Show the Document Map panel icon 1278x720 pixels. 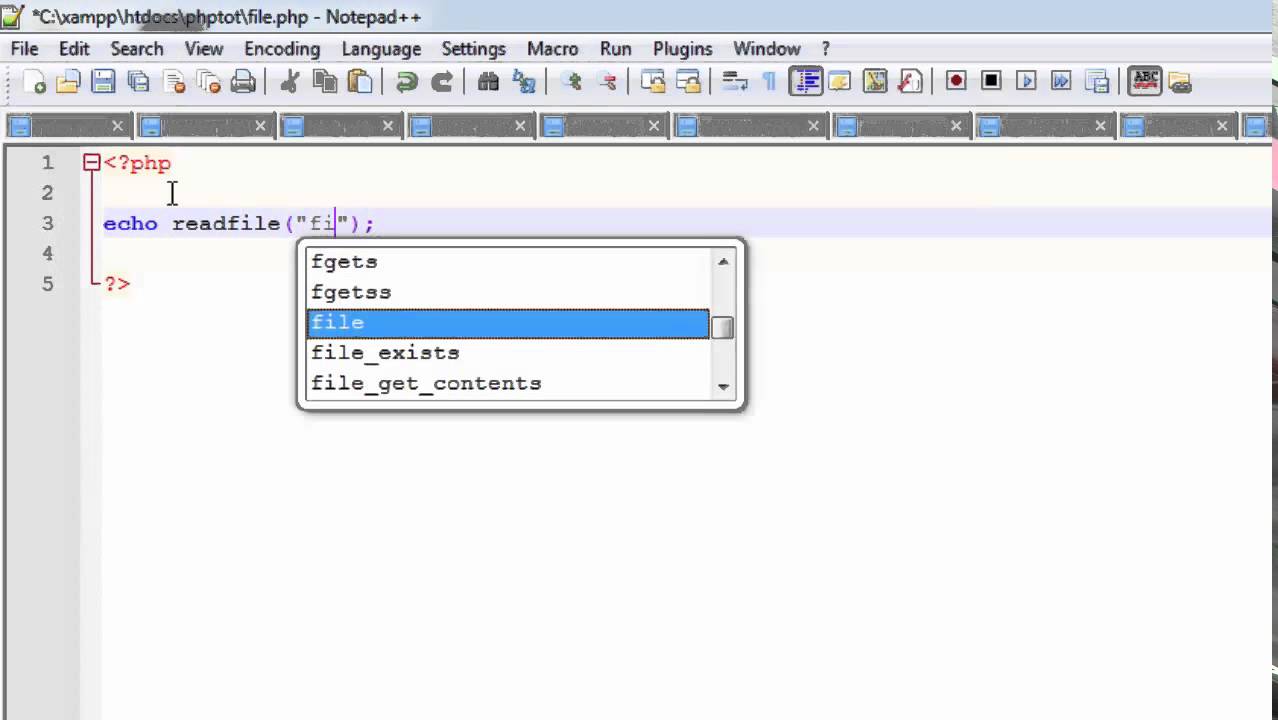coord(875,82)
